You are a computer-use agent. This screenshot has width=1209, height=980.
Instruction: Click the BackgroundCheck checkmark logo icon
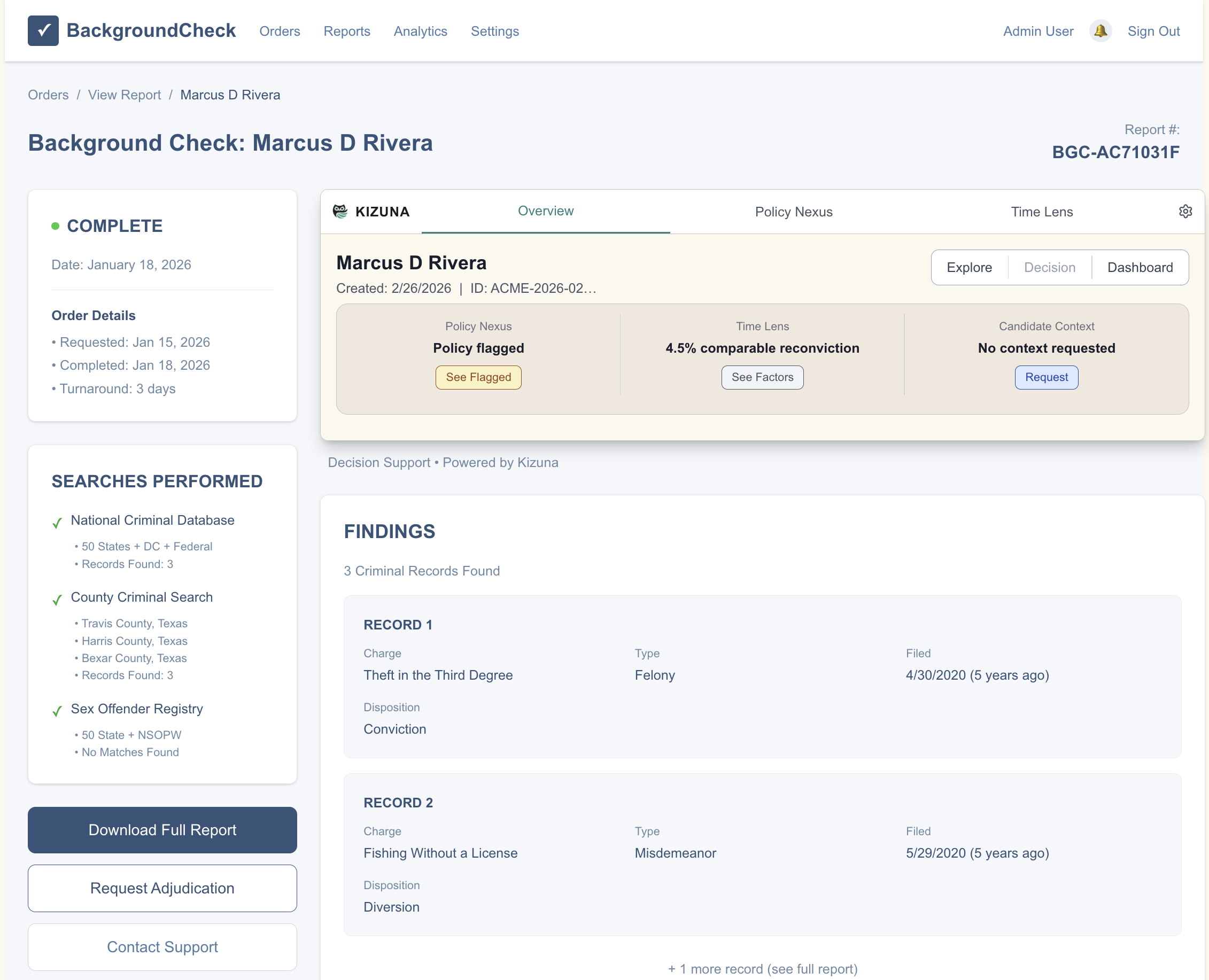[x=43, y=30]
